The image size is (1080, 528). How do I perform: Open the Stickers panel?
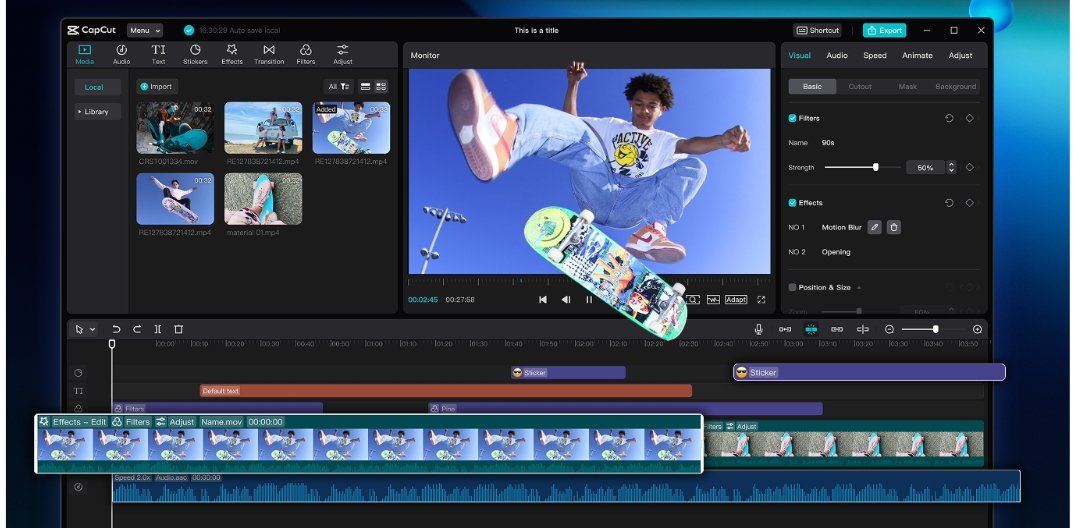[195, 54]
